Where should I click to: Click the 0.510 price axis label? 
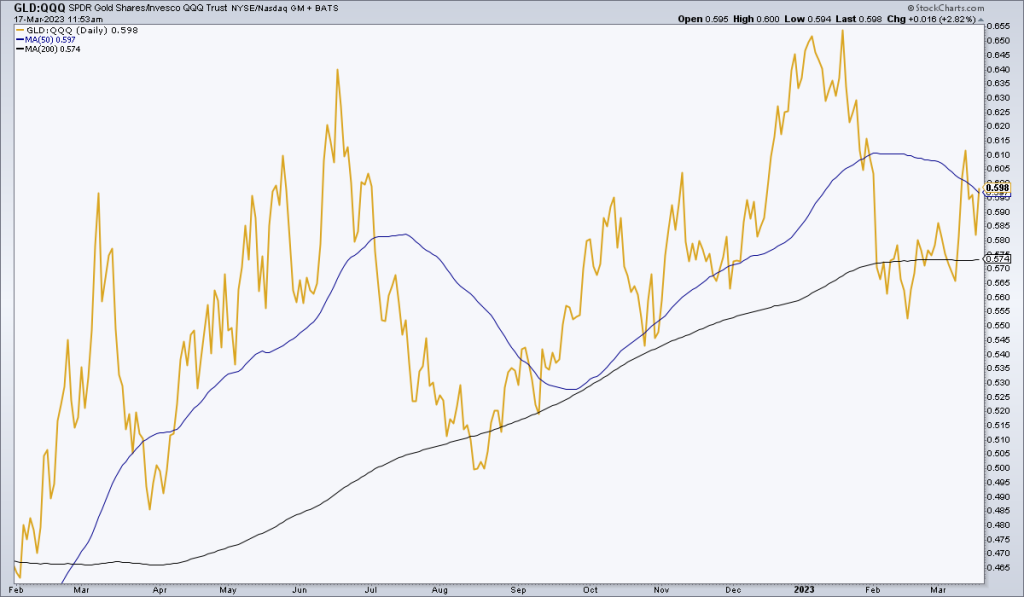(x=1000, y=440)
